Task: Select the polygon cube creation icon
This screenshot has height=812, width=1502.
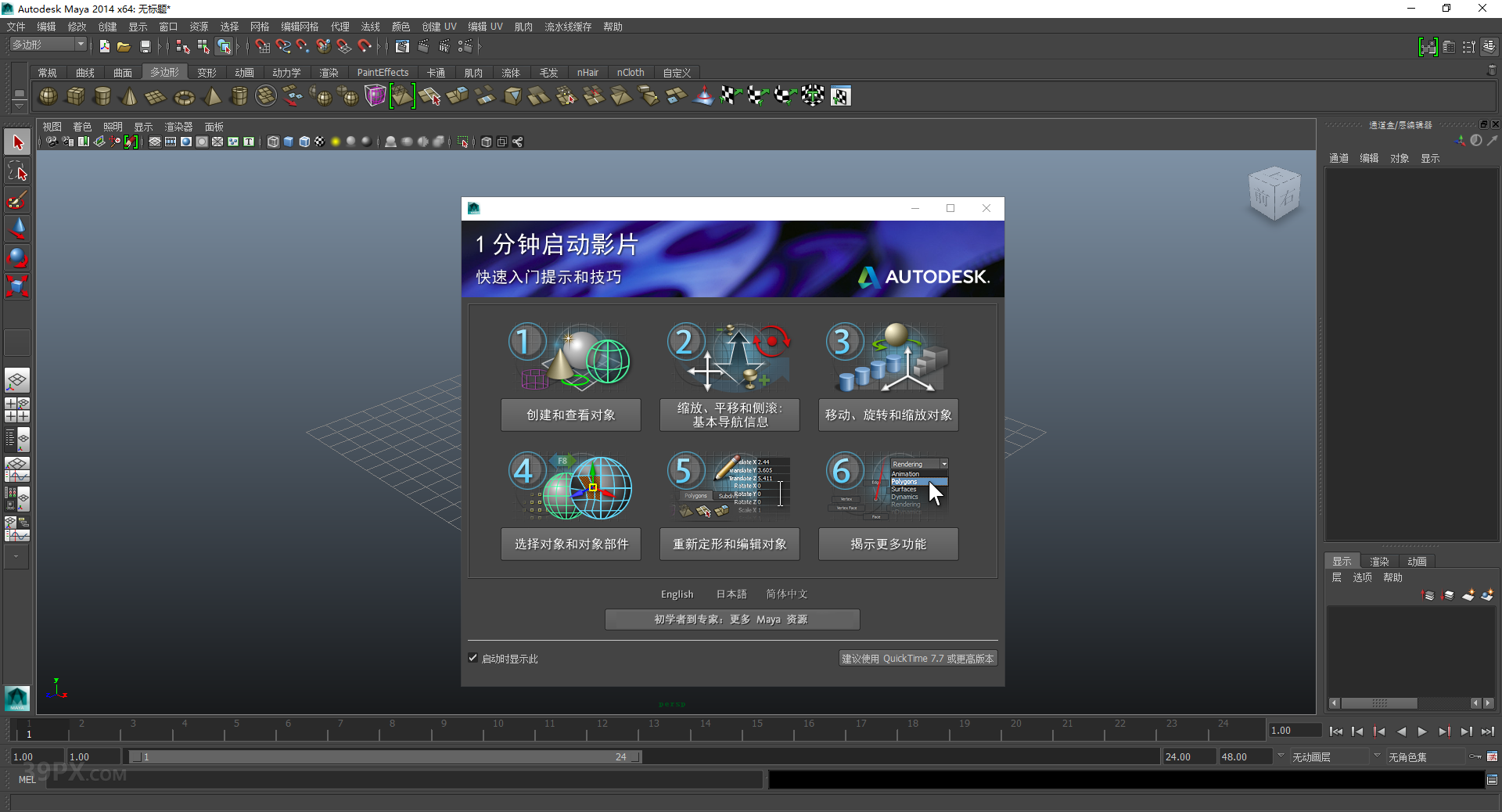Action: pos(75,95)
